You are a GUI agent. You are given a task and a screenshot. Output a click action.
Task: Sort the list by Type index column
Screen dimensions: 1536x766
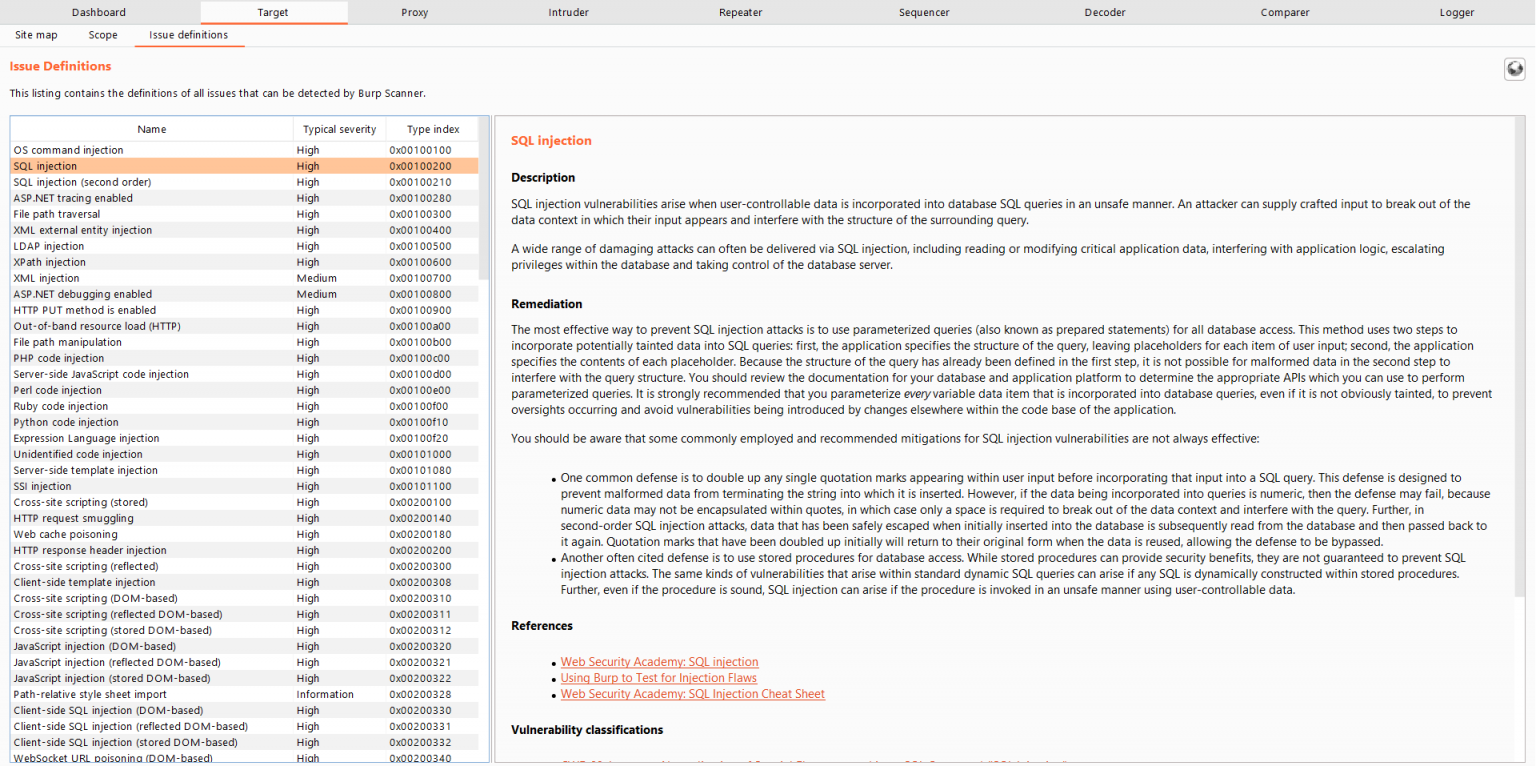(432, 129)
